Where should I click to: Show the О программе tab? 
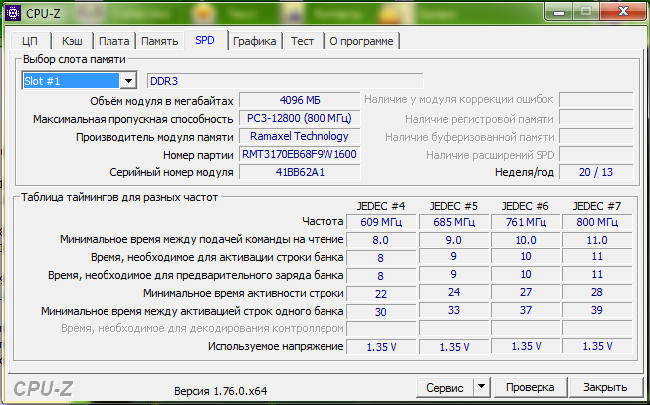click(x=361, y=41)
